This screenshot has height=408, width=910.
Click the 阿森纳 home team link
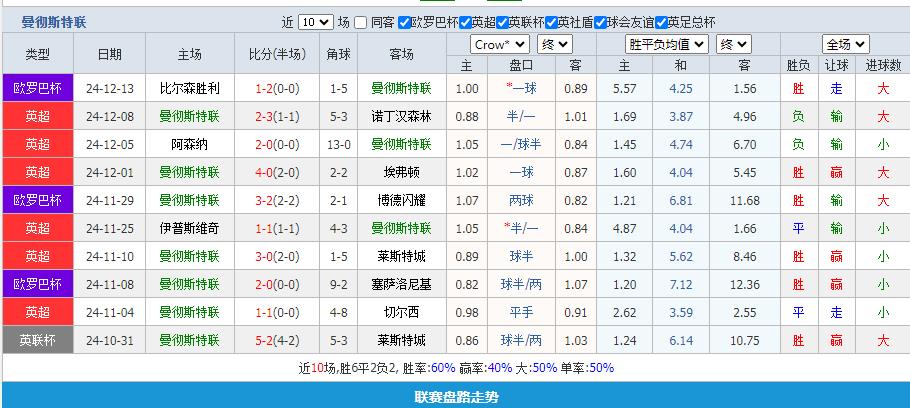point(189,144)
